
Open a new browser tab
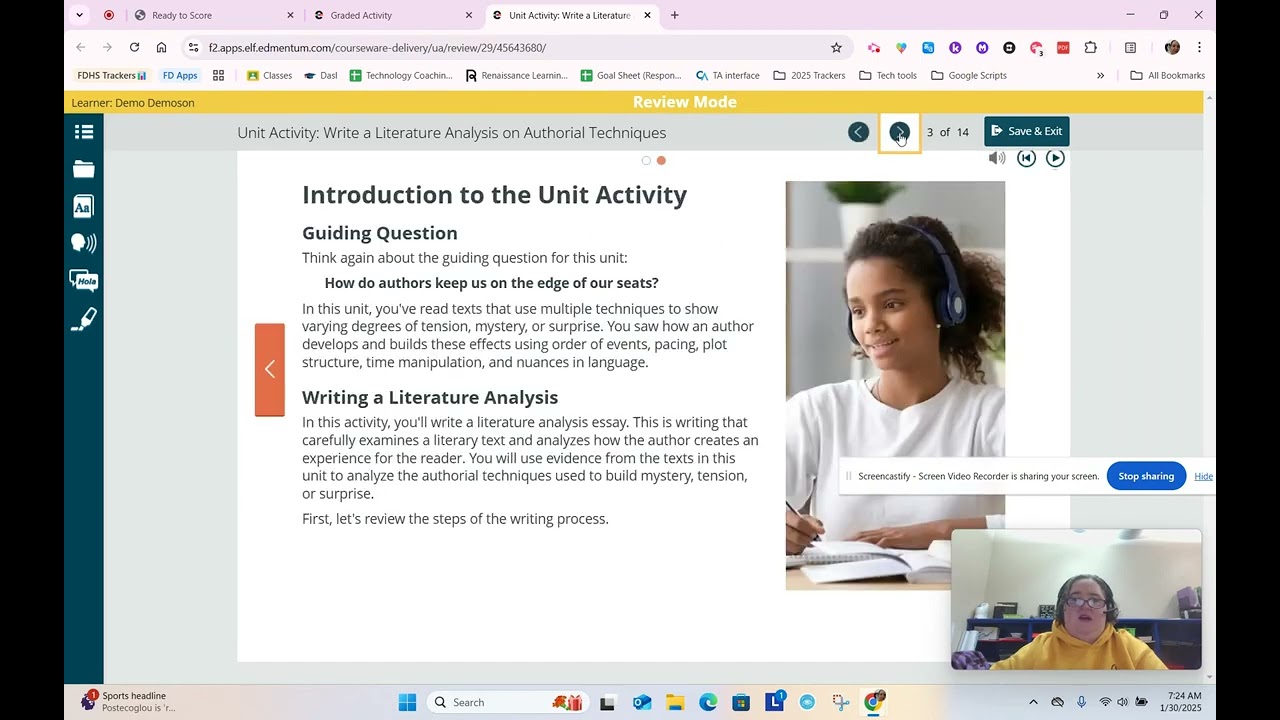pyautogui.click(x=675, y=15)
